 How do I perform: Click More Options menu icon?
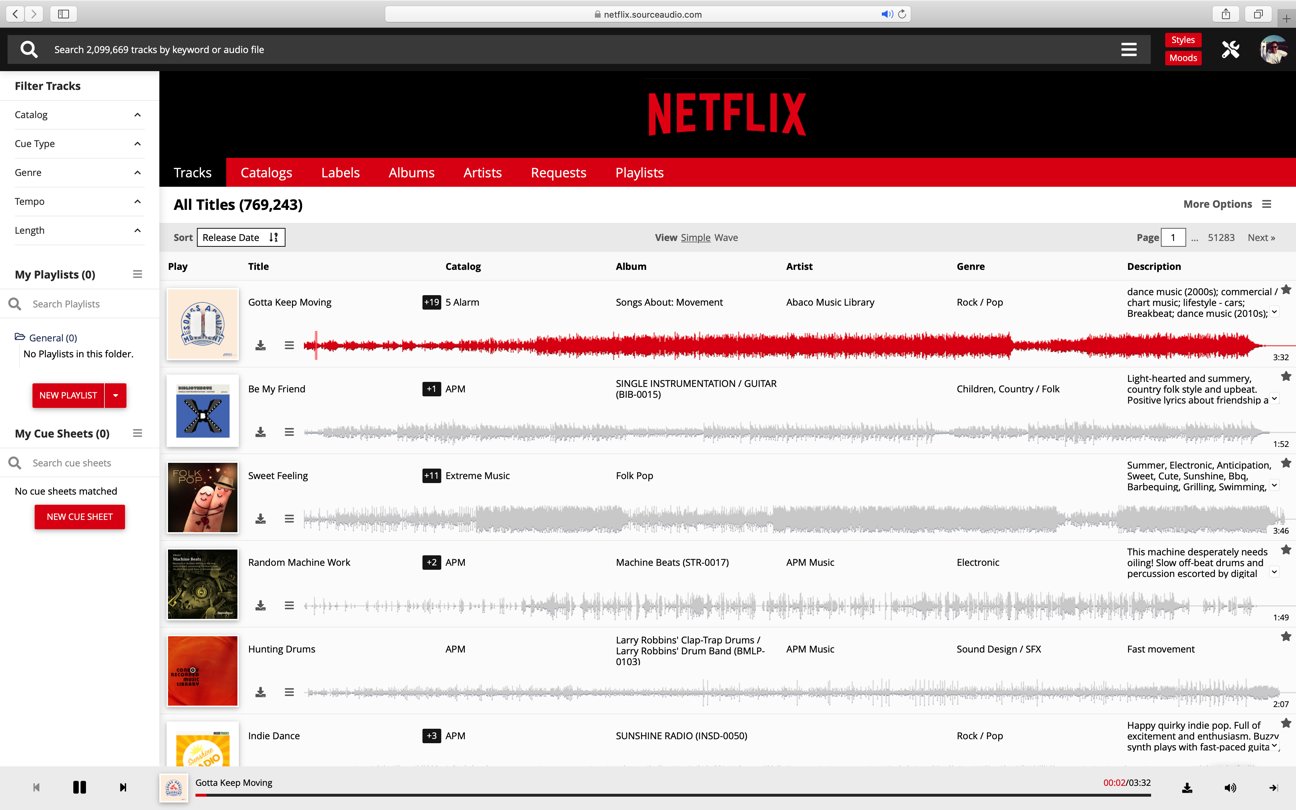(x=1267, y=204)
